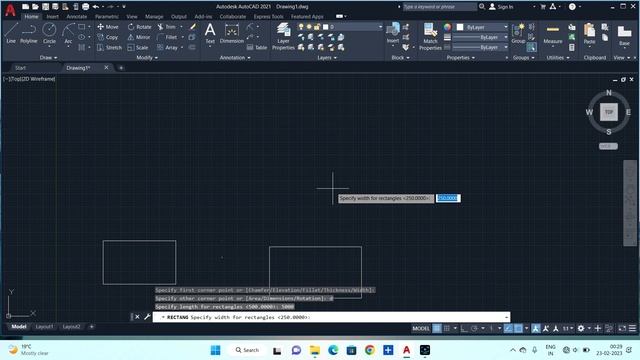Open the AutoCAD application menu logo
Screen dimensions: 640x360
(x=10, y=10)
